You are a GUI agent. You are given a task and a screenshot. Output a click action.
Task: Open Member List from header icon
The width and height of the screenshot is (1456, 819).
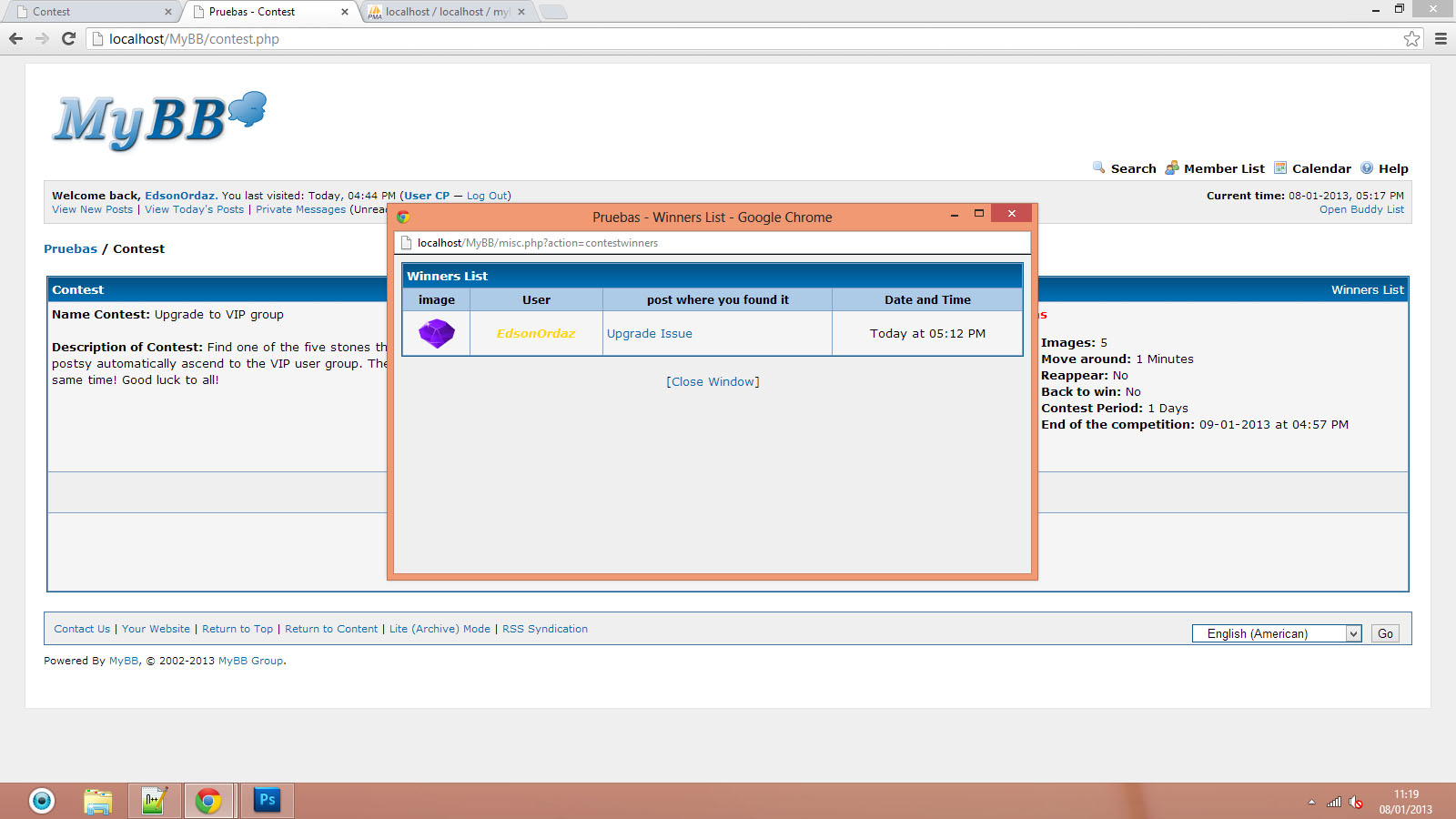coord(1172,167)
